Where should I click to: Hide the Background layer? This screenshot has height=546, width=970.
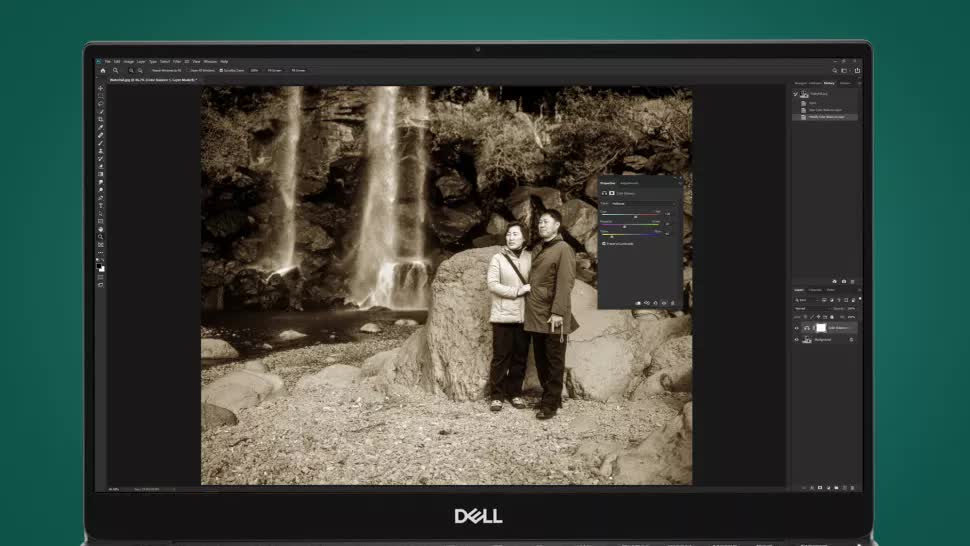click(x=797, y=339)
